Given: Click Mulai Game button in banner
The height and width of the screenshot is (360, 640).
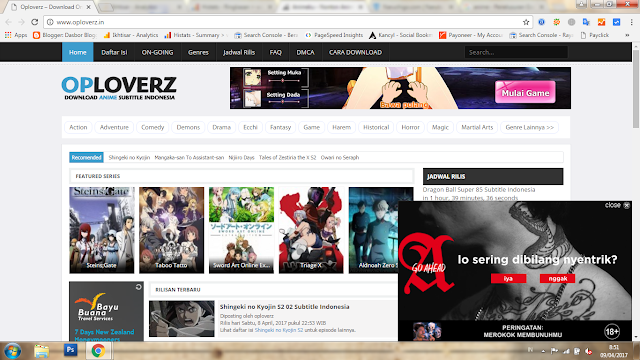Looking at the screenshot, I should pos(525,93).
